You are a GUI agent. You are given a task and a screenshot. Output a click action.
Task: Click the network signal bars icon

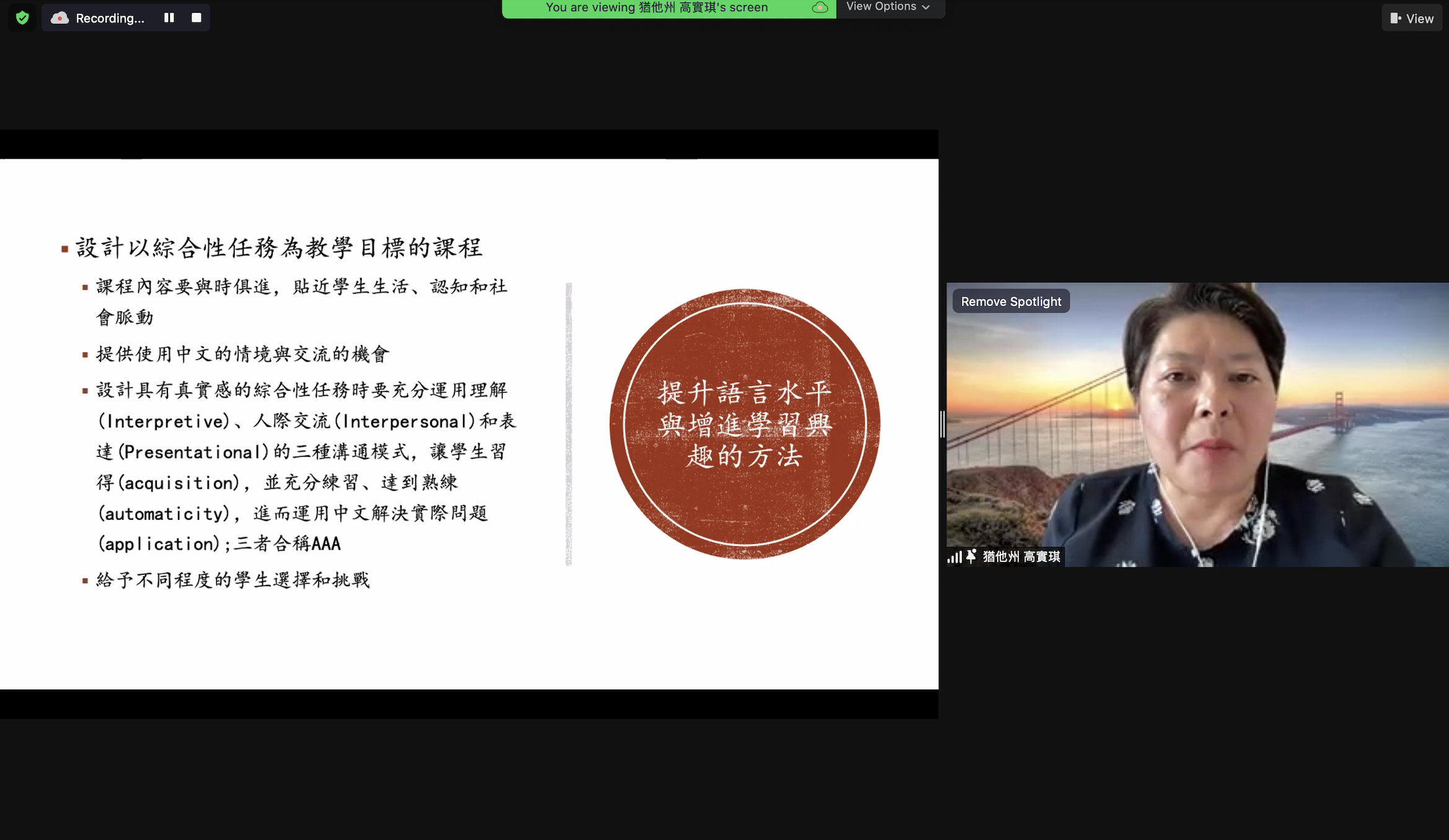tap(954, 556)
